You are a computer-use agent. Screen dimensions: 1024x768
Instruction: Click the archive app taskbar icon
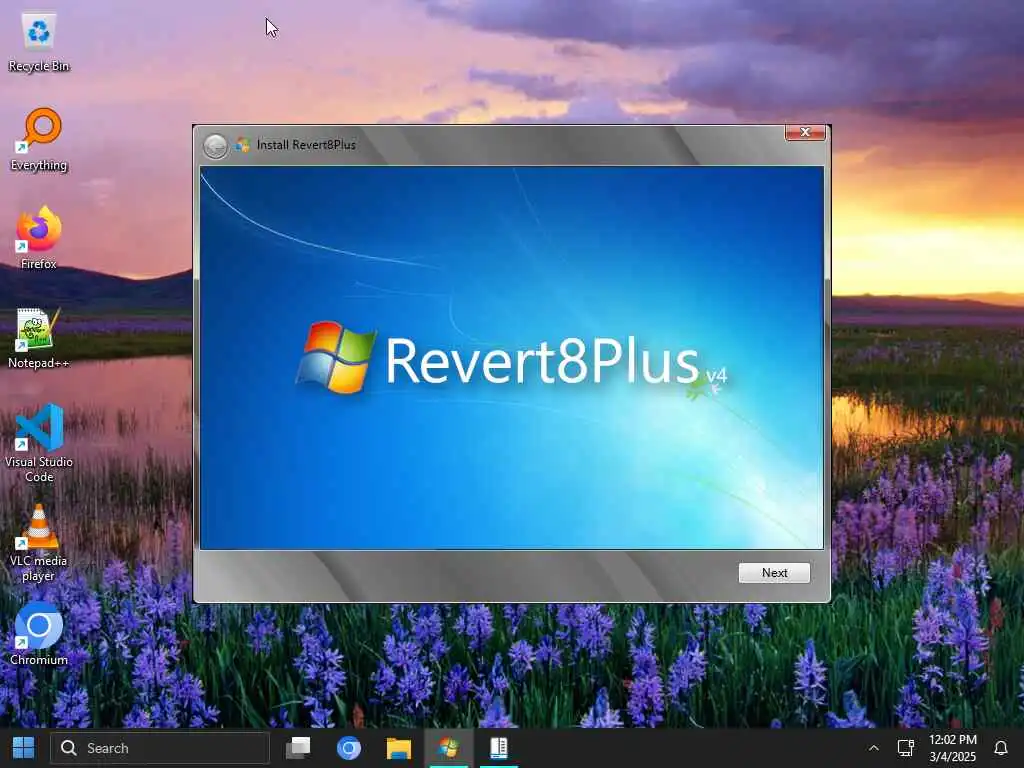499,748
